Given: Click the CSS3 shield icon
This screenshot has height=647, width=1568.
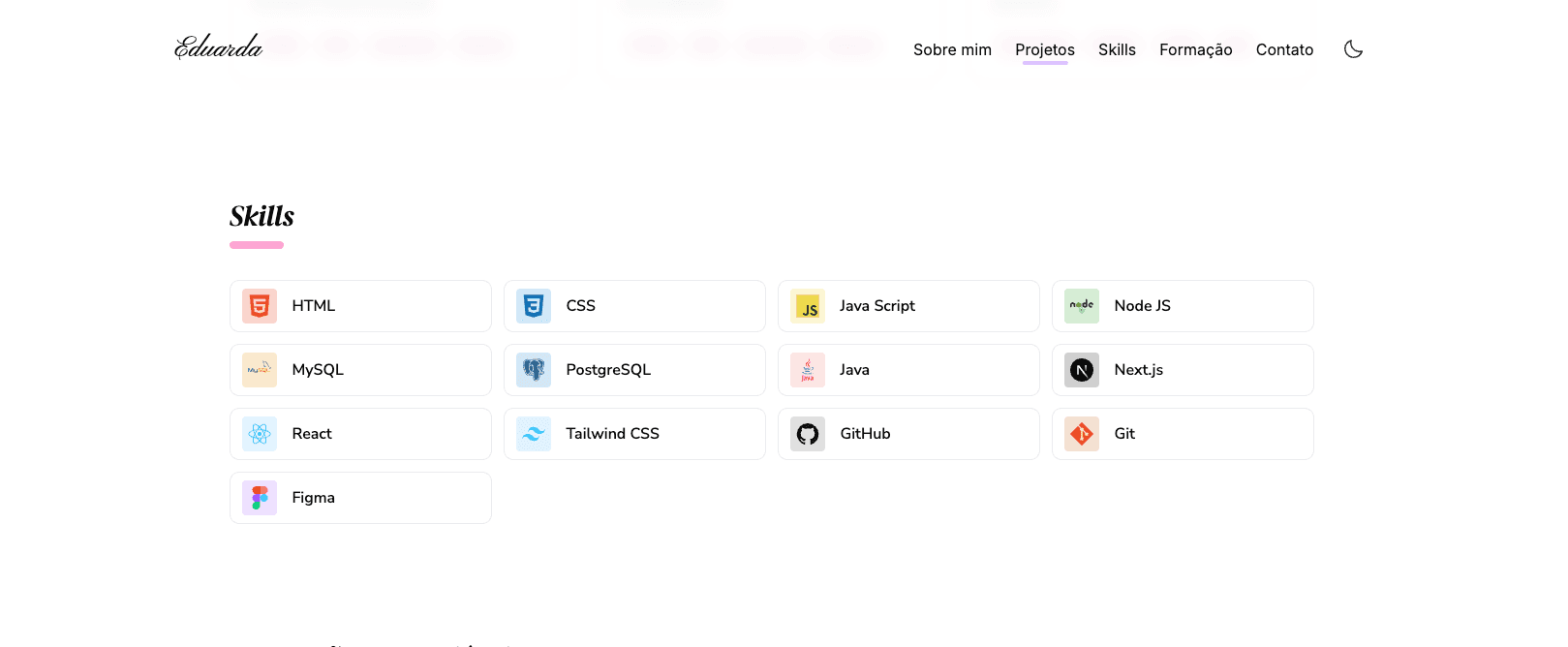Looking at the screenshot, I should [534, 306].
